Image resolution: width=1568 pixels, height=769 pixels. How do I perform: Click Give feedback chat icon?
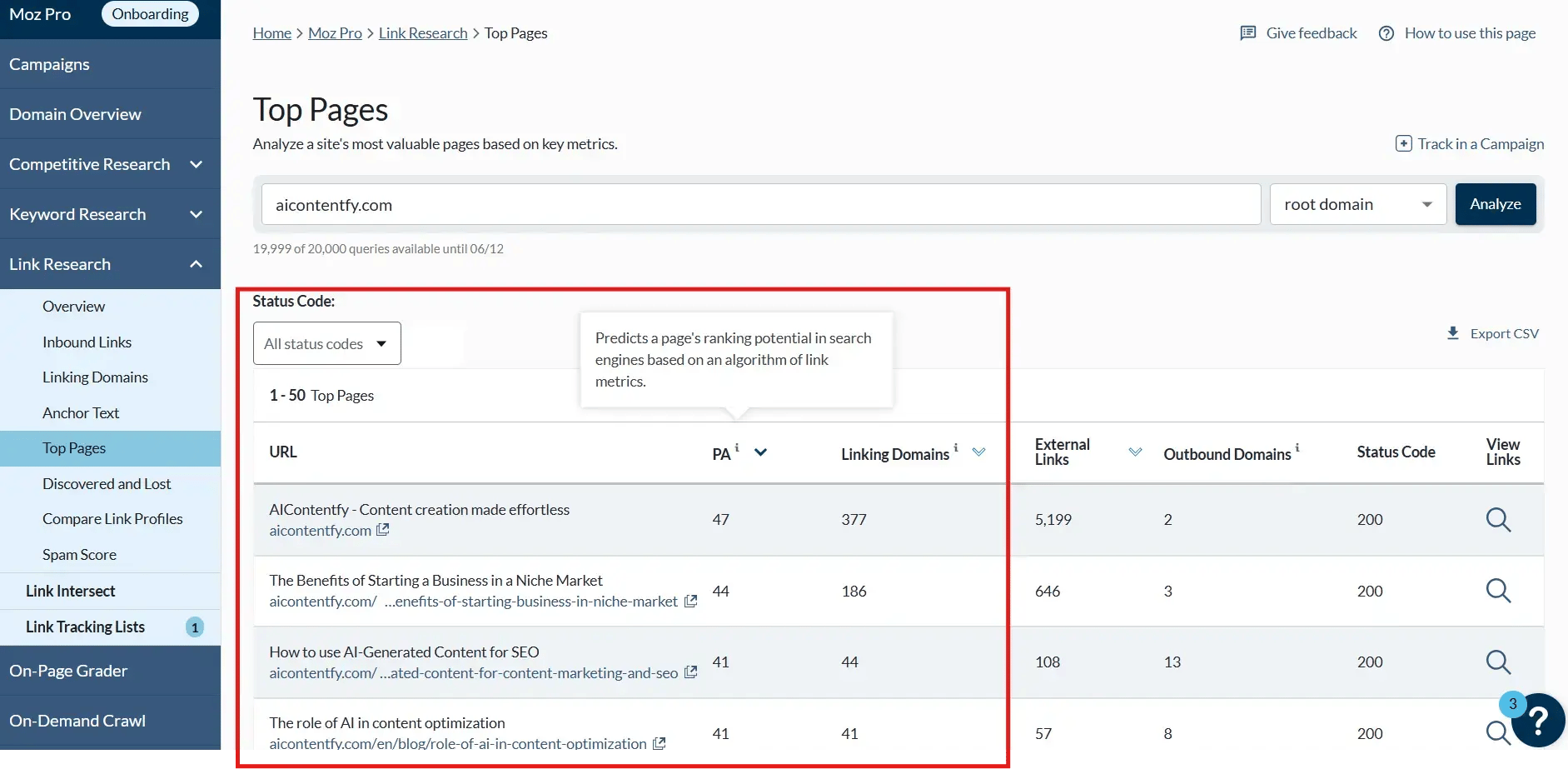(1247, 33)
